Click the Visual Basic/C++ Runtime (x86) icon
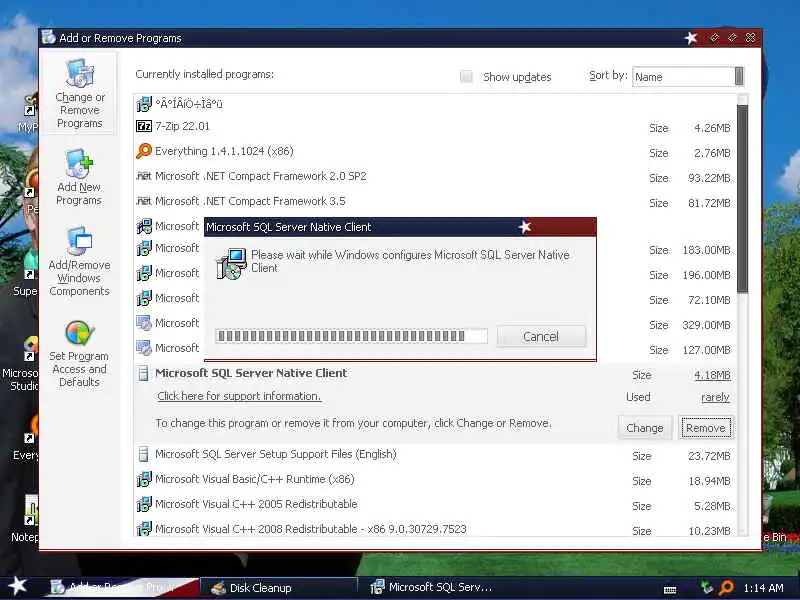Image resolution: width=800 pixels, height=600 pixels. (x=144, y=479)
